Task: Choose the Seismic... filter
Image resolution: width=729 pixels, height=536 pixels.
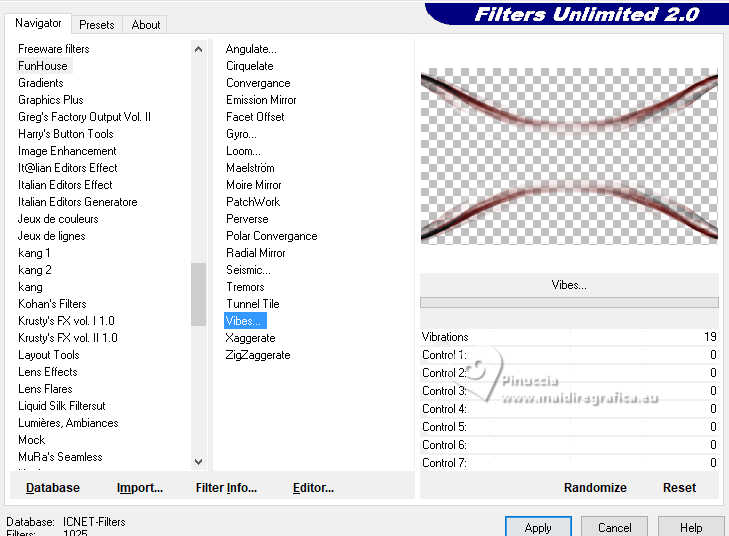Action: pyautogui.click(x=248, y=270)
